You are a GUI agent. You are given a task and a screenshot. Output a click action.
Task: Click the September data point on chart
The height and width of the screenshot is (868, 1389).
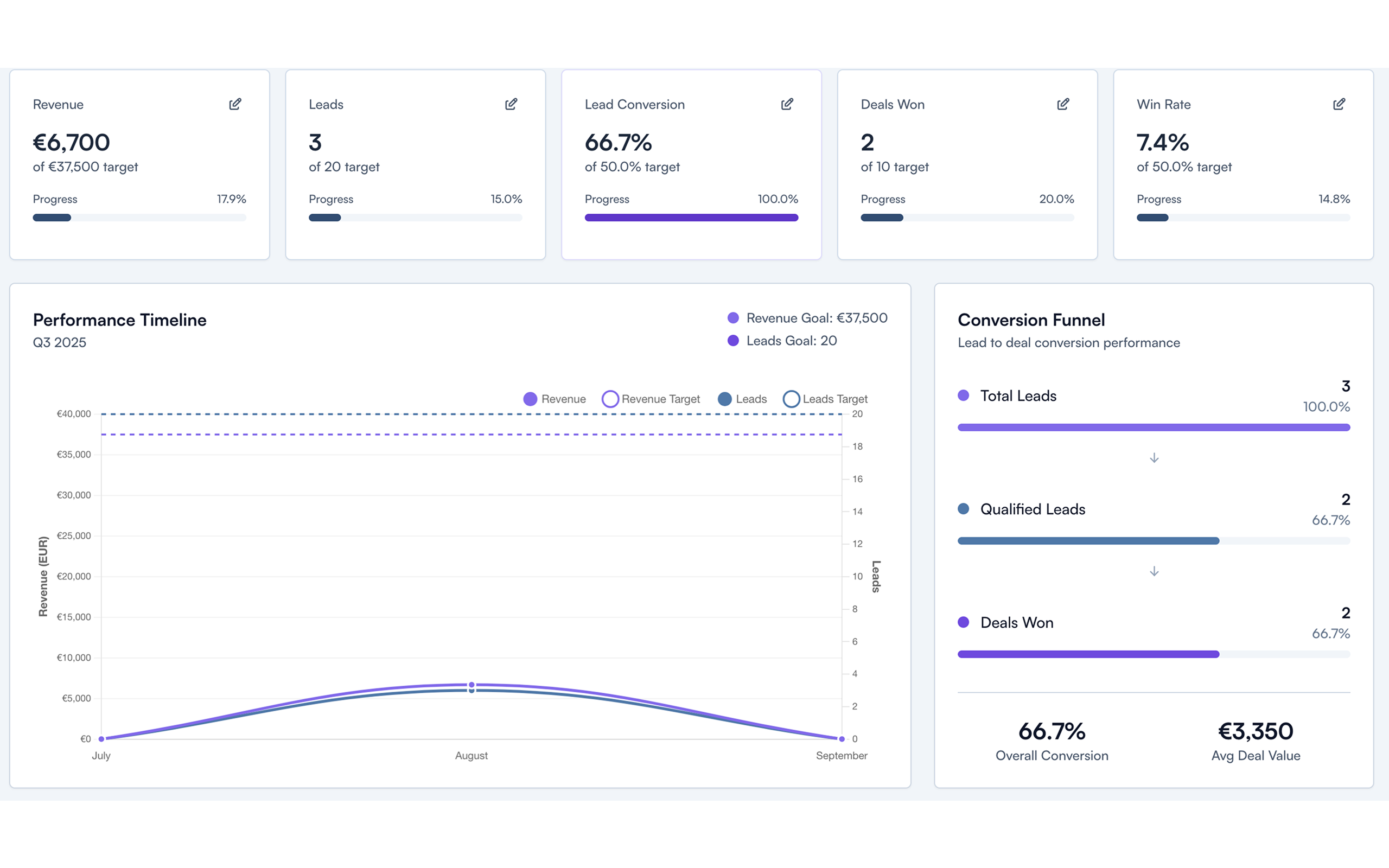pyautogui.click(x=842, y=739)
